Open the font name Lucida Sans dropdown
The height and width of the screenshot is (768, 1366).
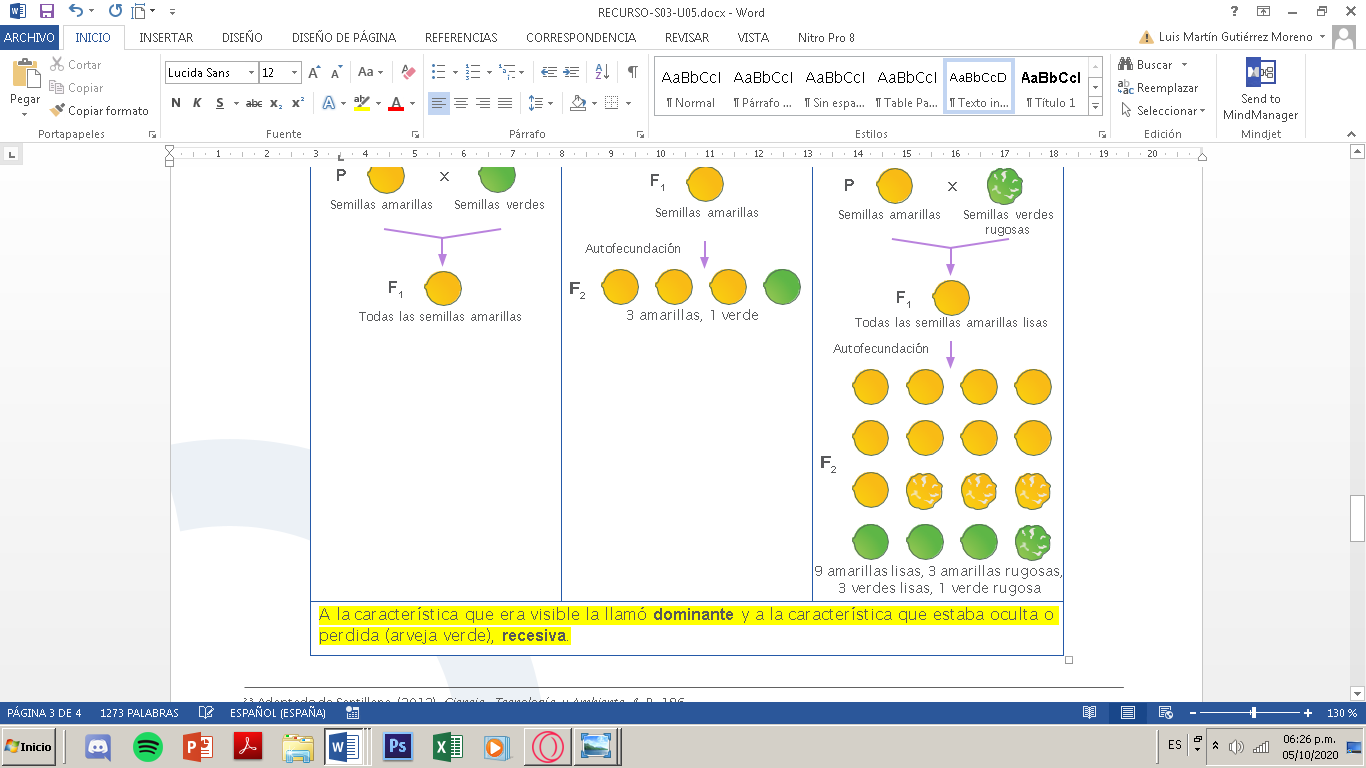click(x=252, y=72)
